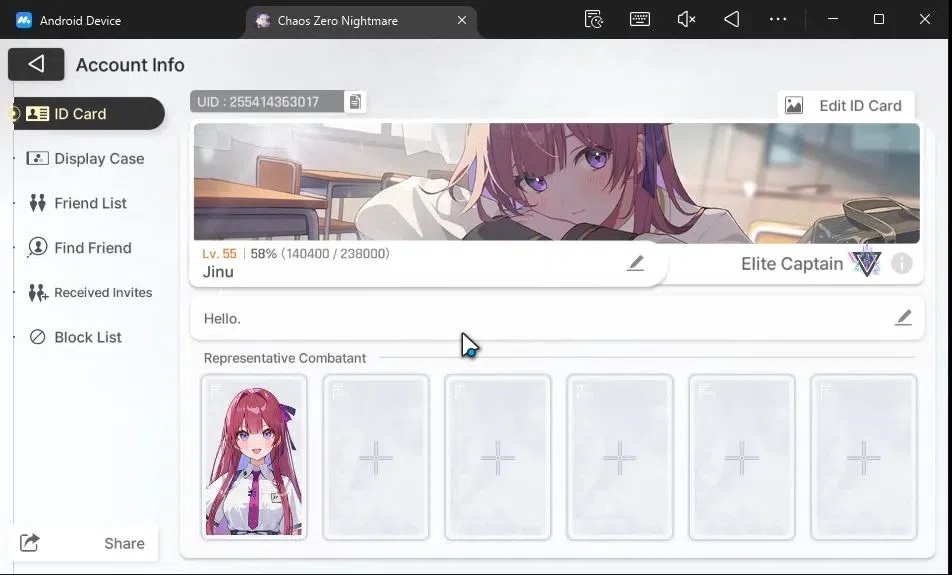Mute the emulator sound
The image size is (952, 575).
[x=686, y=19]
